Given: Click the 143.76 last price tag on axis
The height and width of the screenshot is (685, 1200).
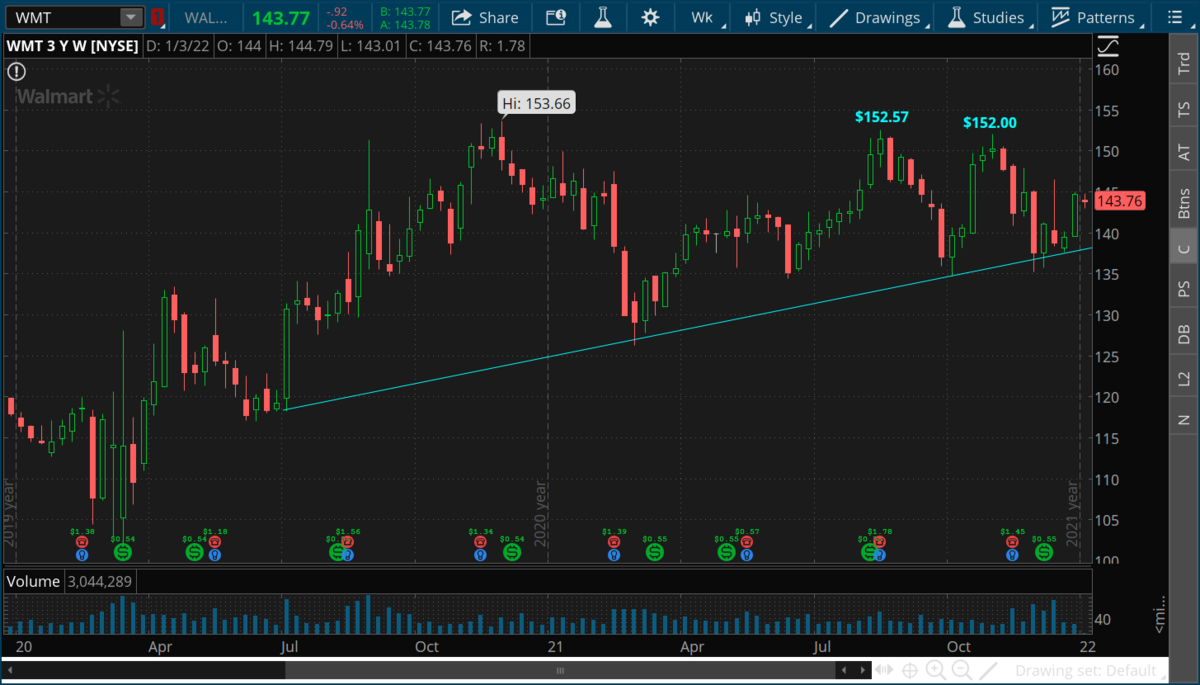Looking at the screenshot, I should coord(1120,201).
